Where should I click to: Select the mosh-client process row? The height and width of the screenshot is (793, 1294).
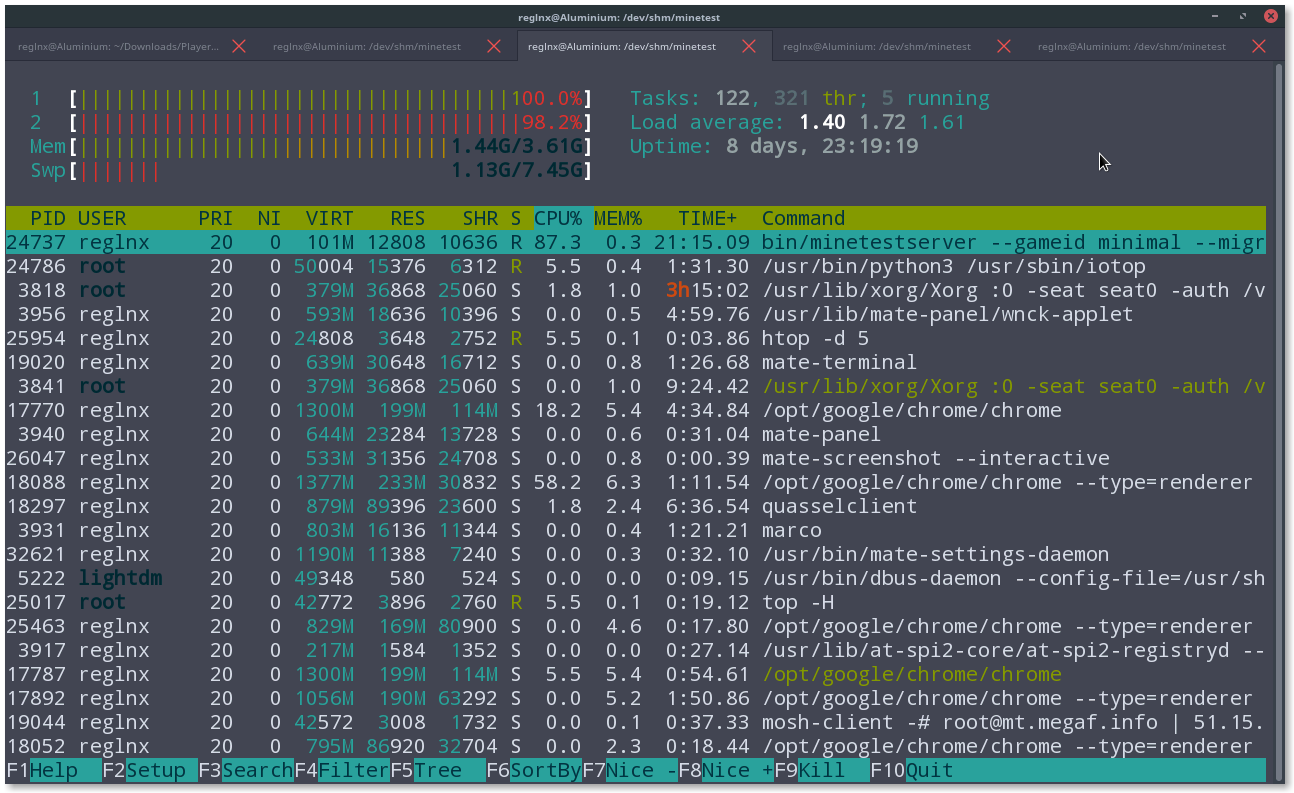pos(635,722)
